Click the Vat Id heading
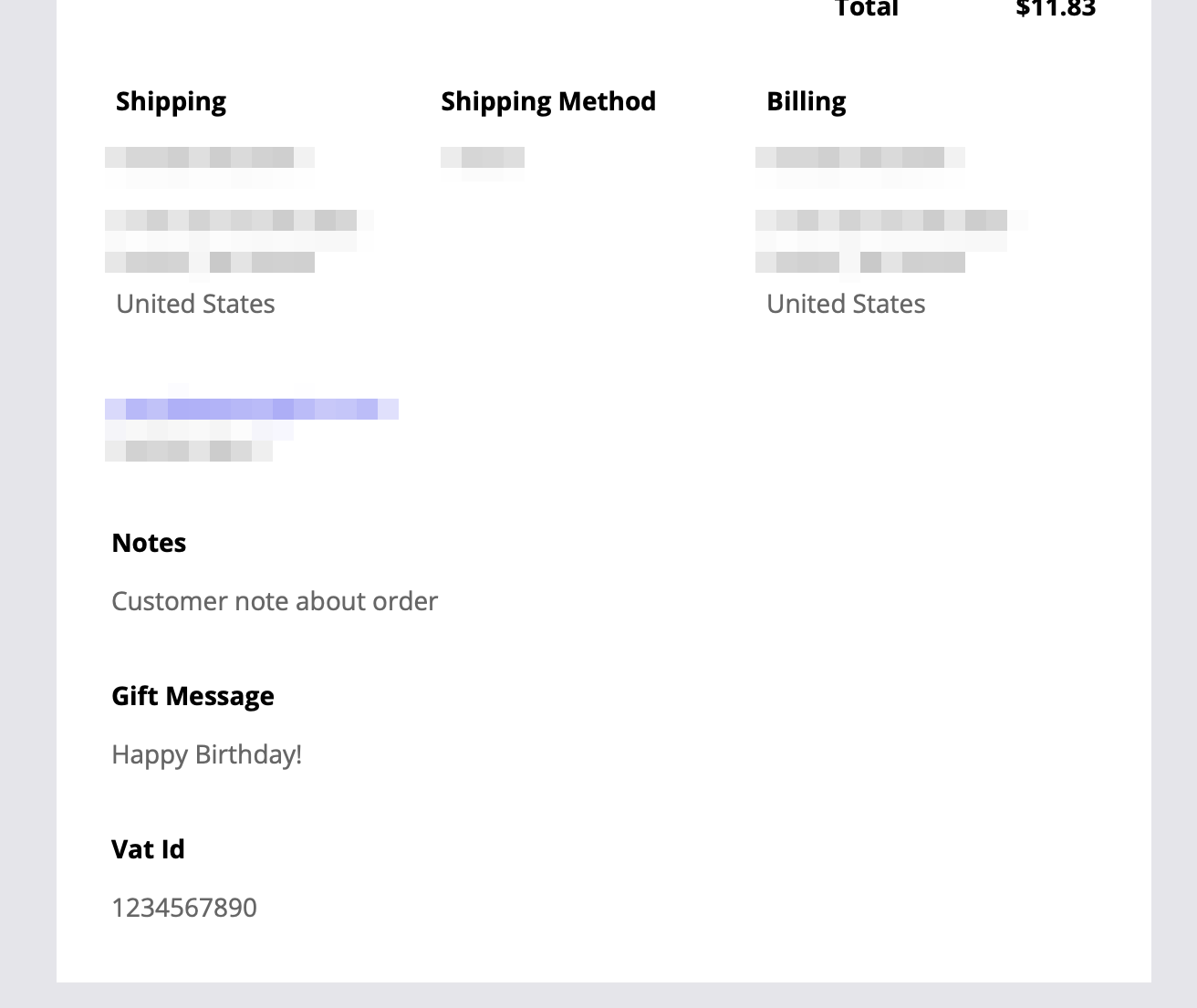Image resolution: width=1197 pixels, height=1008 pixels. click(148, 849)
